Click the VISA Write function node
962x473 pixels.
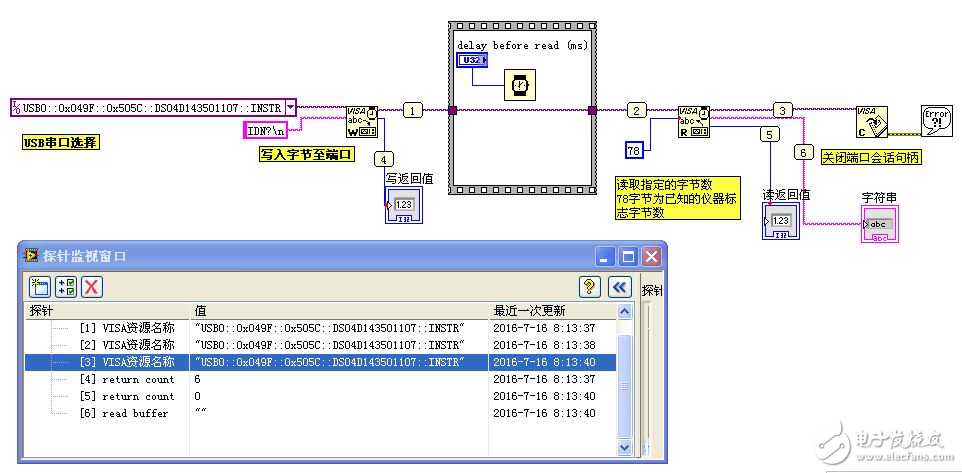tap(363, 122)
